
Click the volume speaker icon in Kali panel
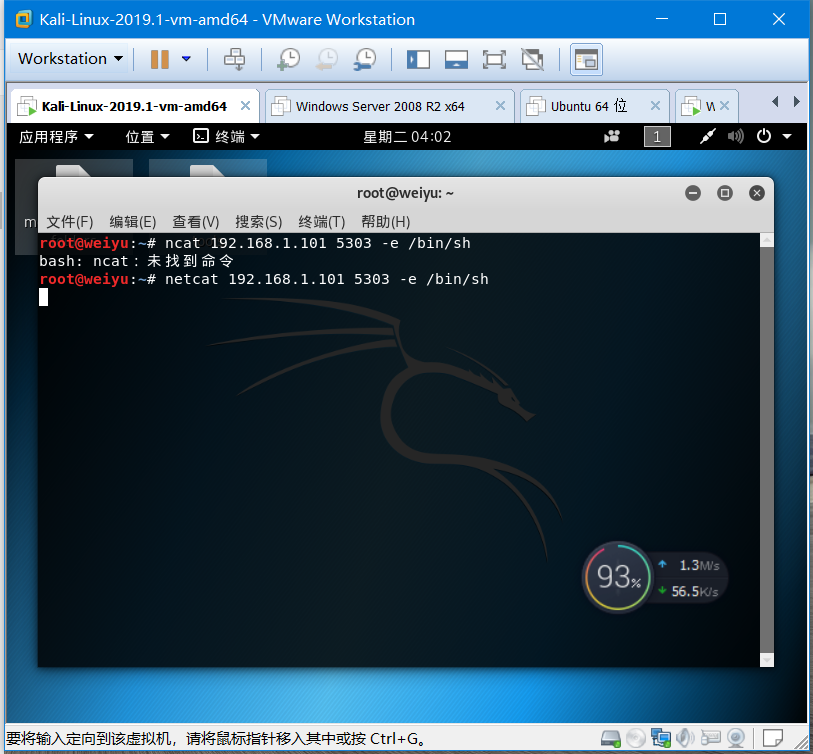click(x=735, y=136)
